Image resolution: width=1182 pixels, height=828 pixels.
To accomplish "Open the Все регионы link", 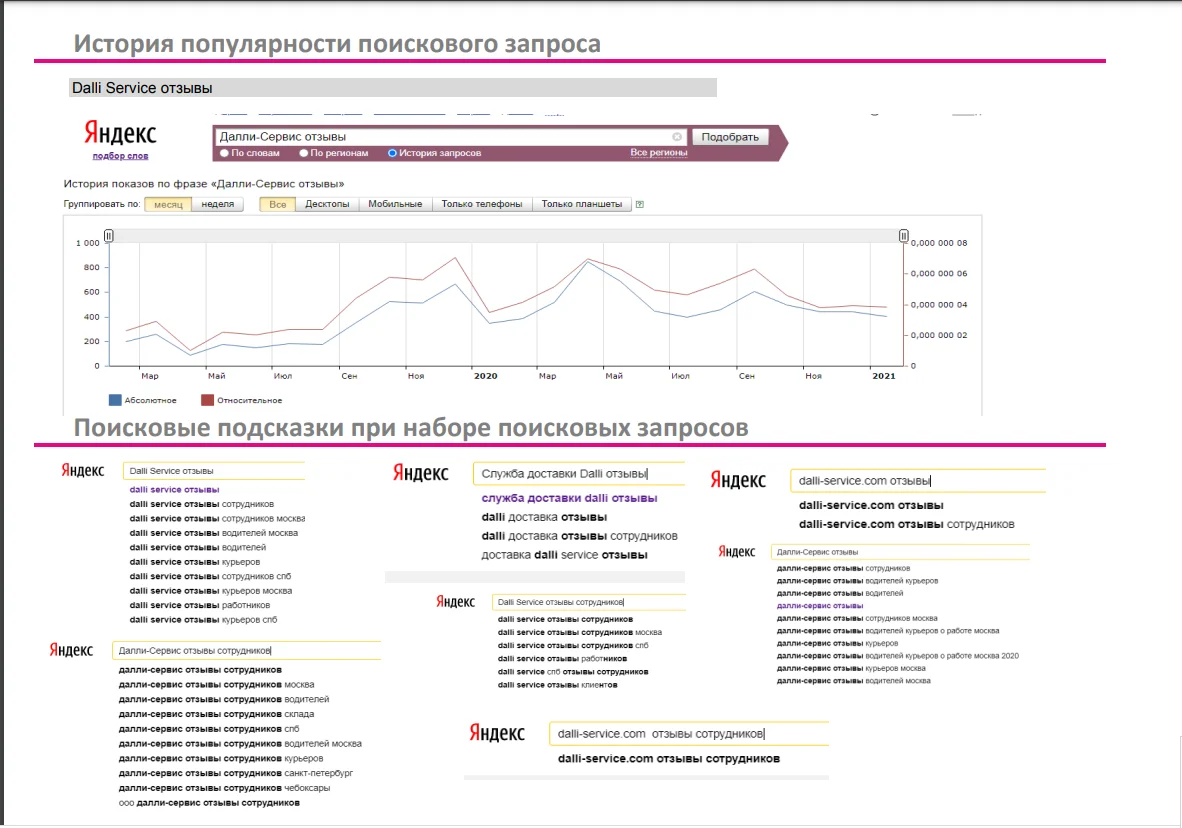I will [x=659, y=152].
